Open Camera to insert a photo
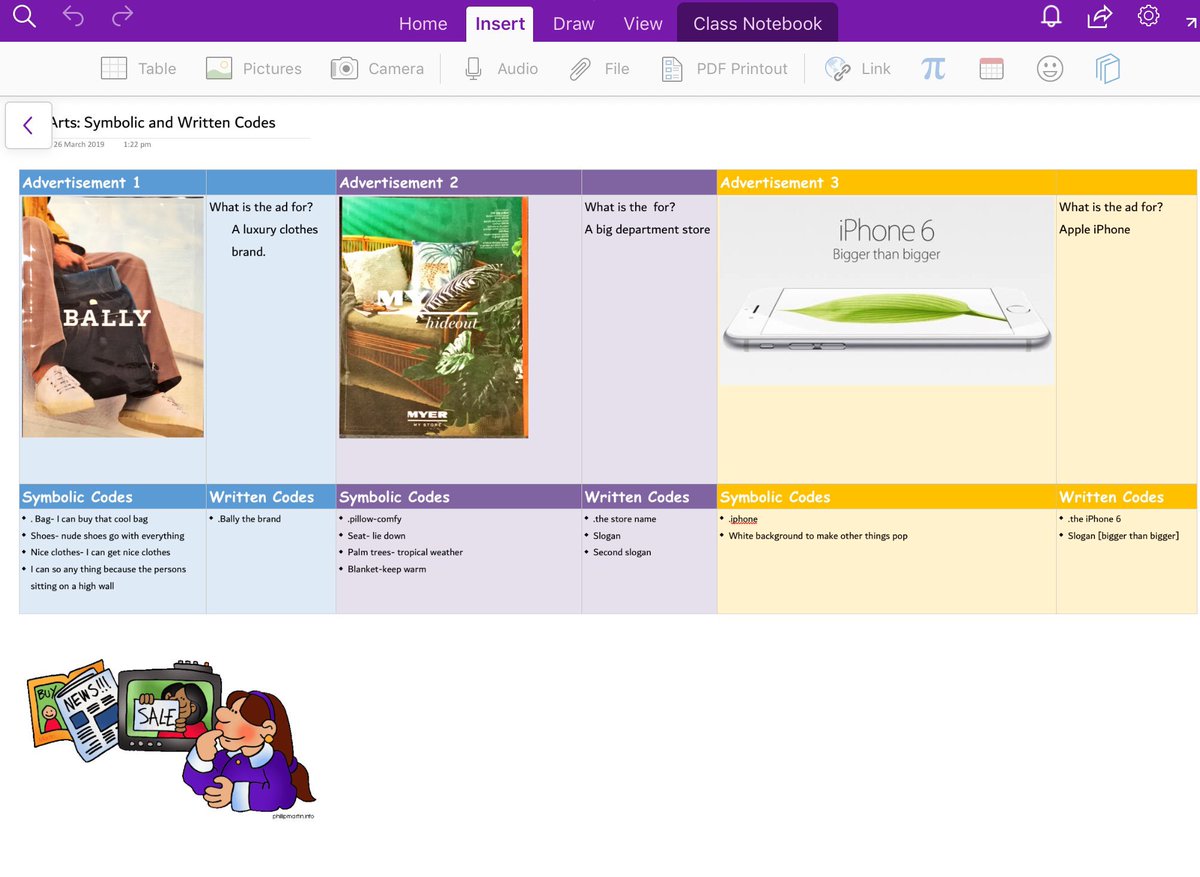Image resolution: width=1200 pixels, height=877 pixels. (x=377, y=68)
